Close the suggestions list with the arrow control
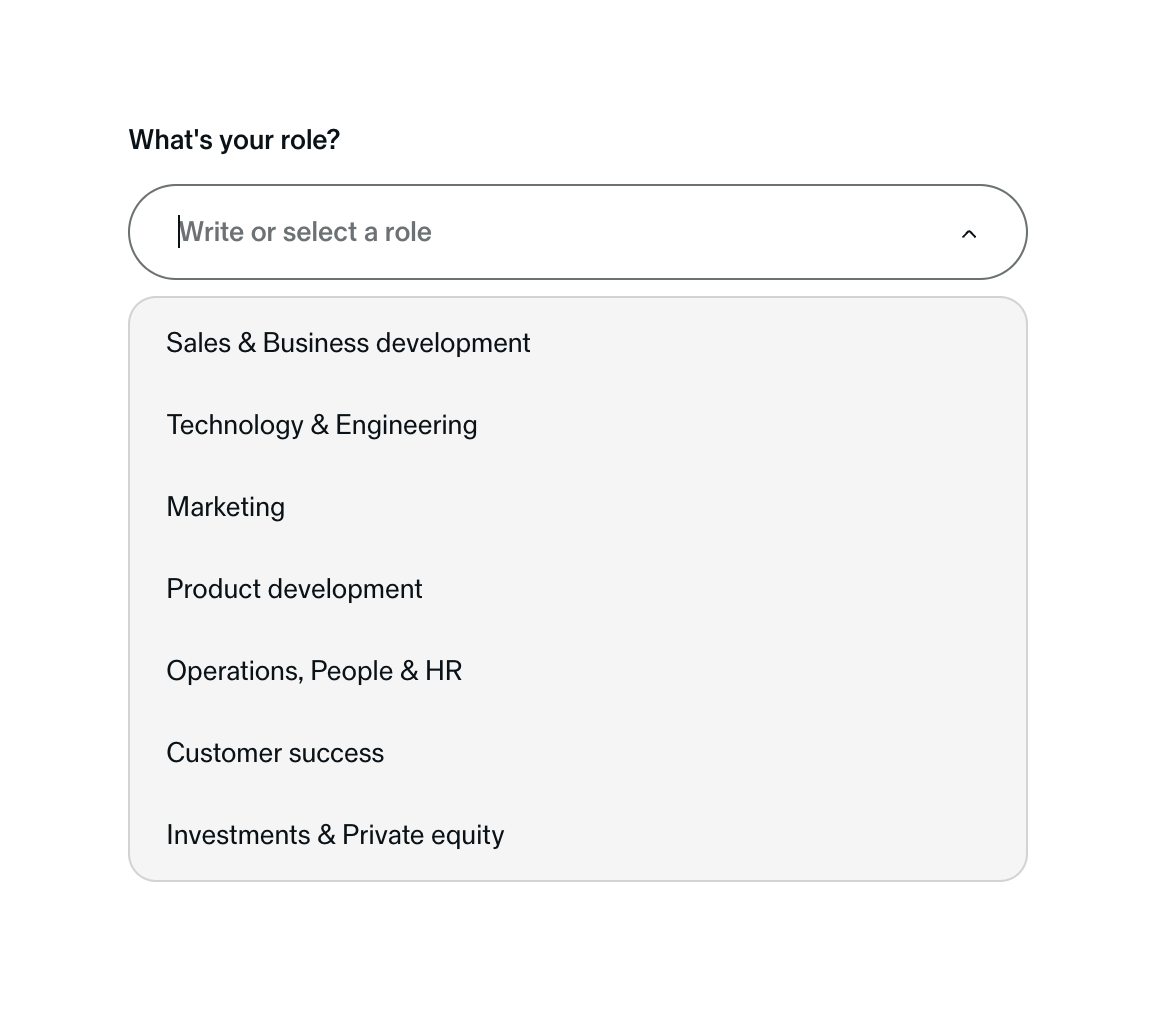 (968, 233)
